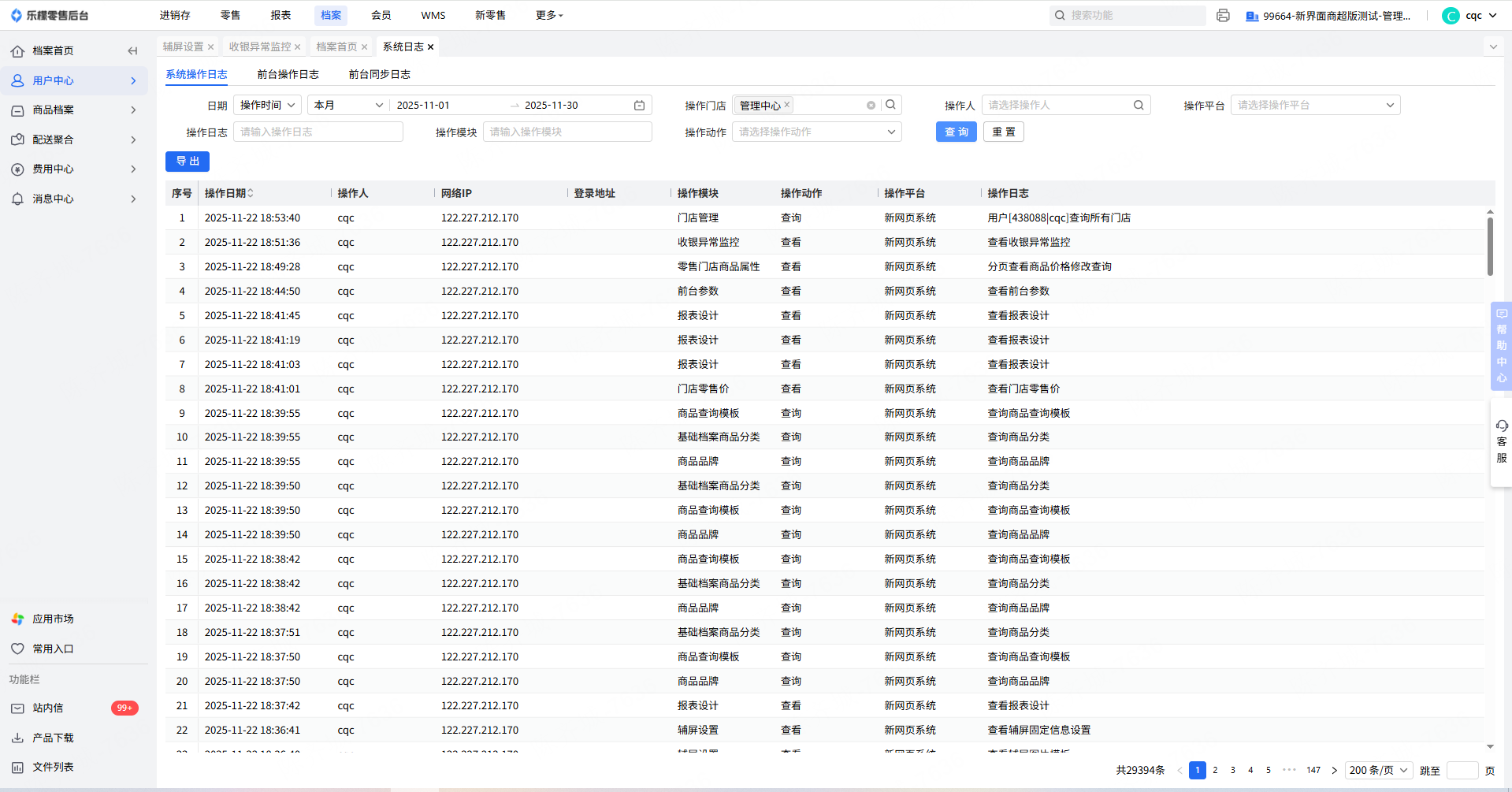Switch to 系统操作日志 tab
The height and width of the screenshot is (792, 1512).
click(196, 75)
